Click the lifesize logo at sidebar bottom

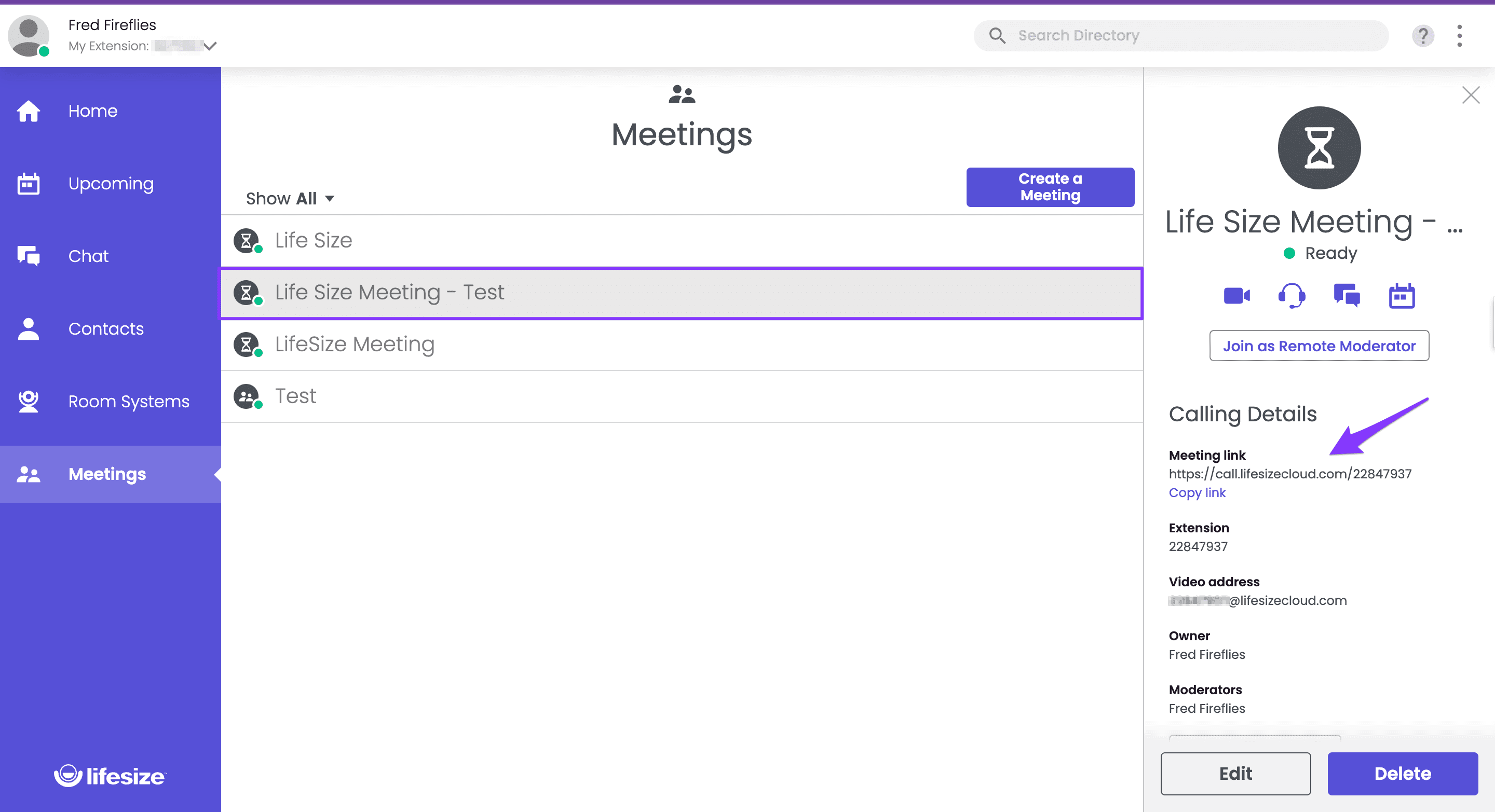click(110, 776)
